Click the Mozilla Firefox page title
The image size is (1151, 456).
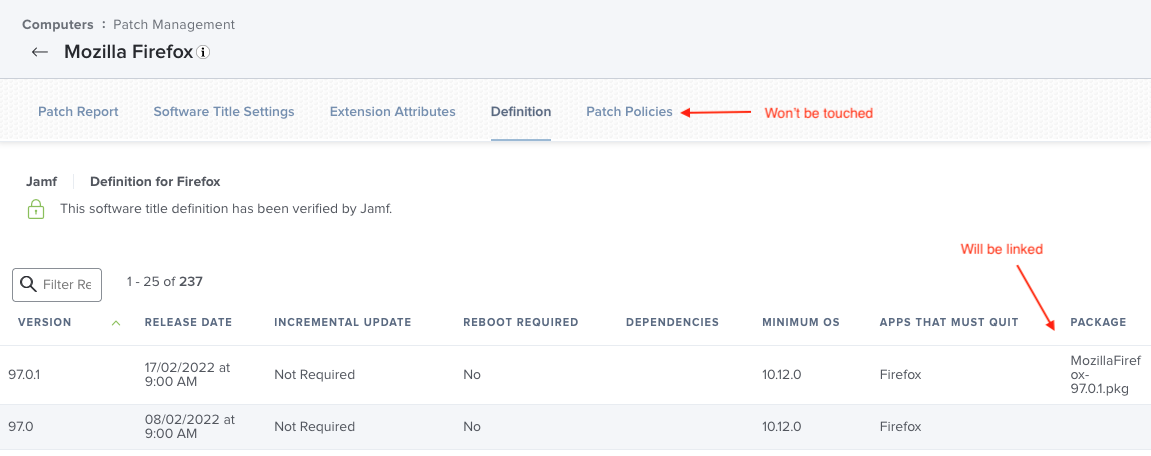coord(128,52)
